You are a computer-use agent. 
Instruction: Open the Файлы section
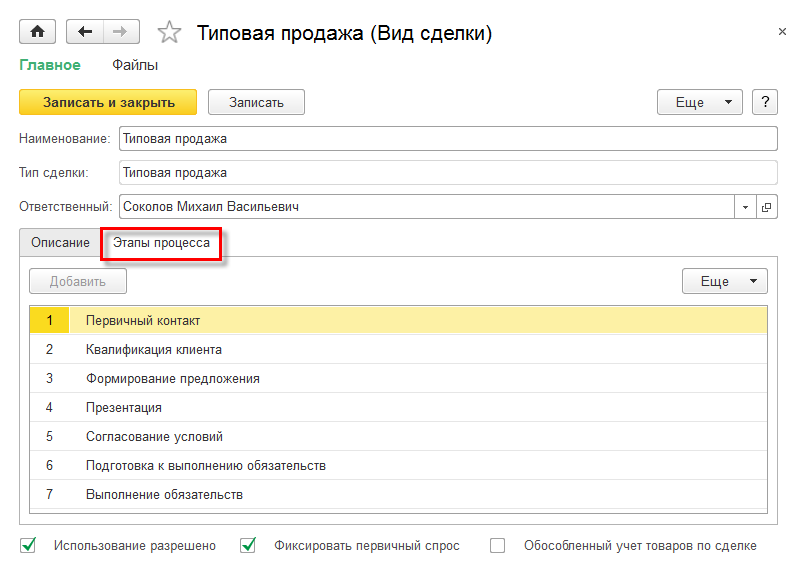coord(135,65)
